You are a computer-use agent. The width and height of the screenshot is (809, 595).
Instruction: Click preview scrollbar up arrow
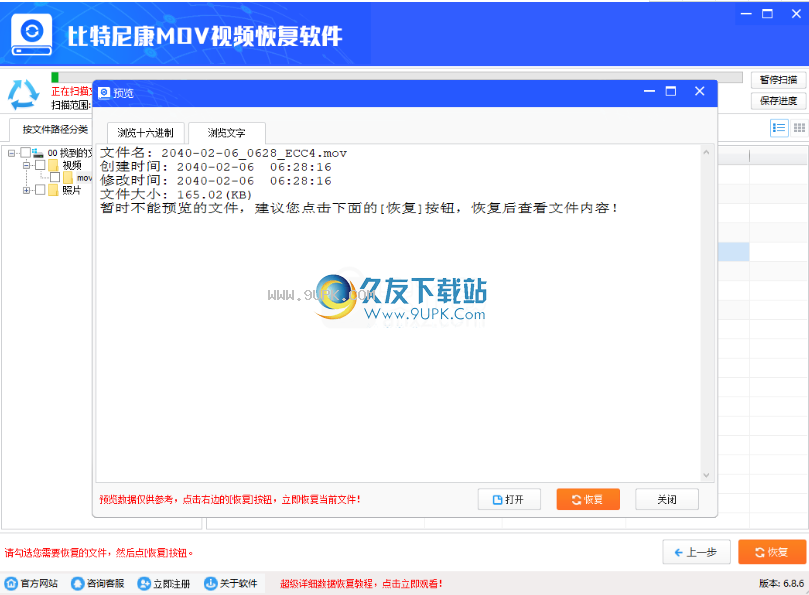[x=706, y=152]
